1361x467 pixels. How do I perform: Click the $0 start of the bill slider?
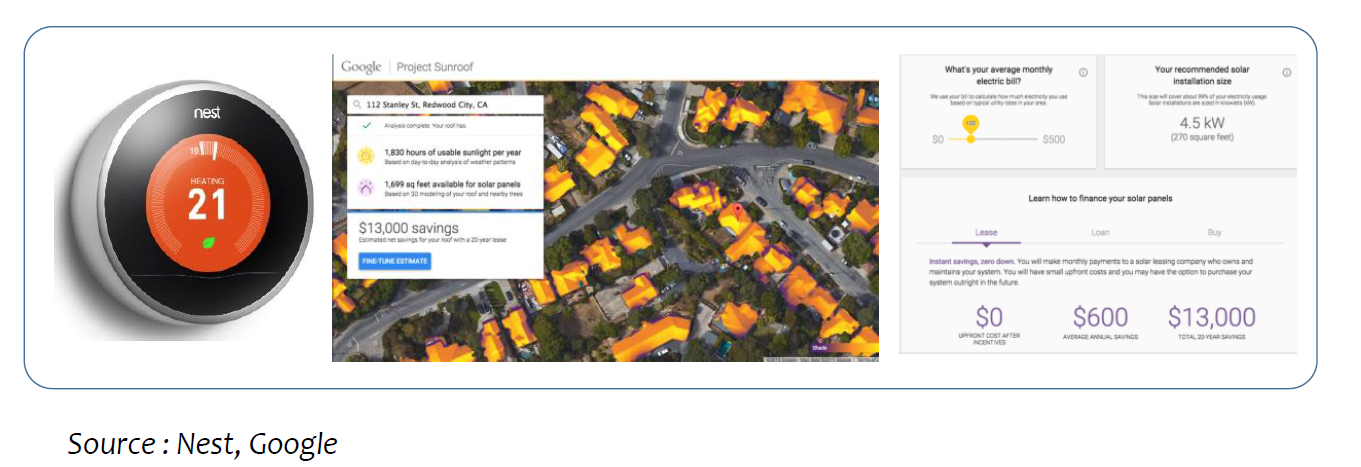click(937, 139)
